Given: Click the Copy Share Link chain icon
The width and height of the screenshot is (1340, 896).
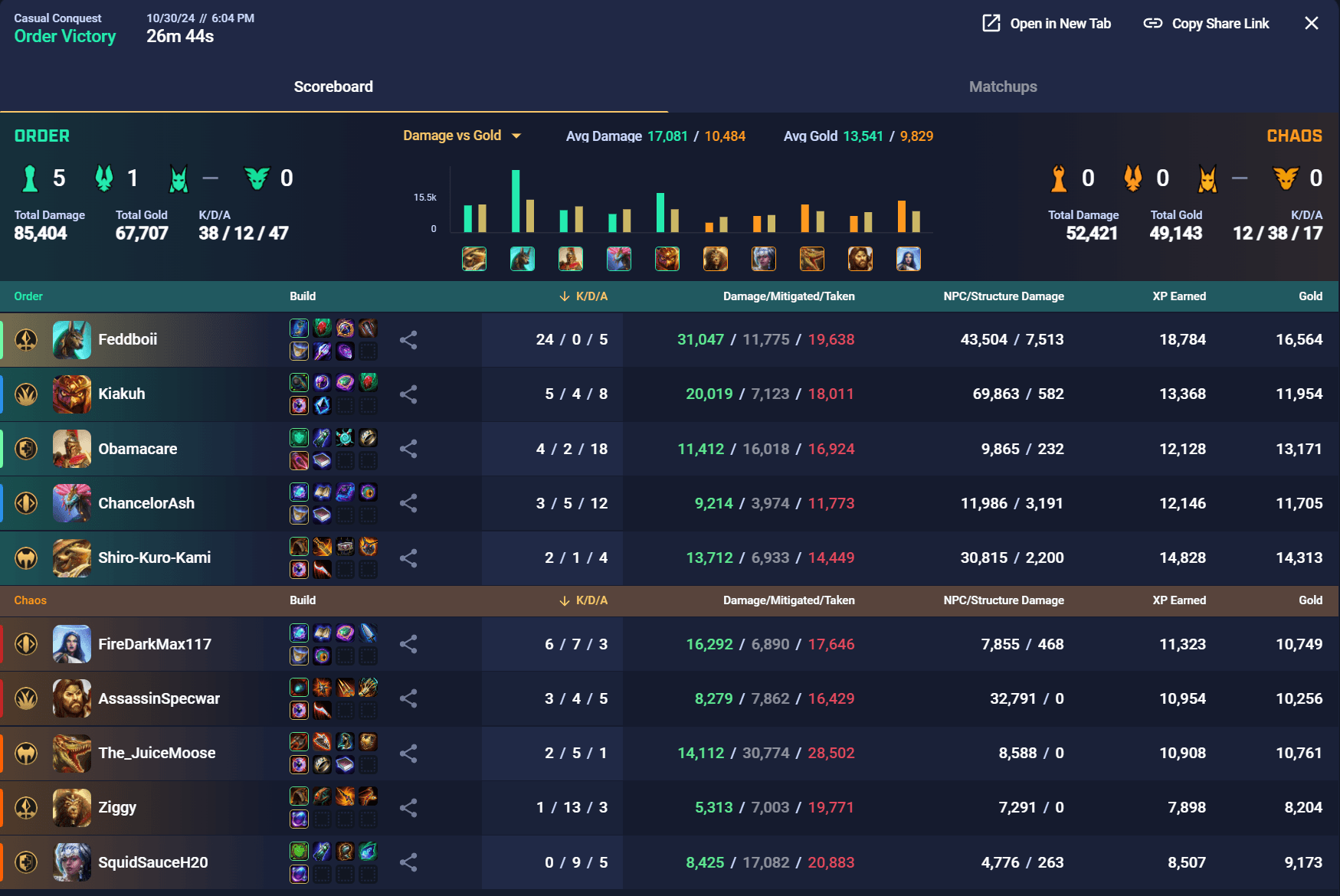Looking at the screenshot, I should click(x=1152, y=24).
